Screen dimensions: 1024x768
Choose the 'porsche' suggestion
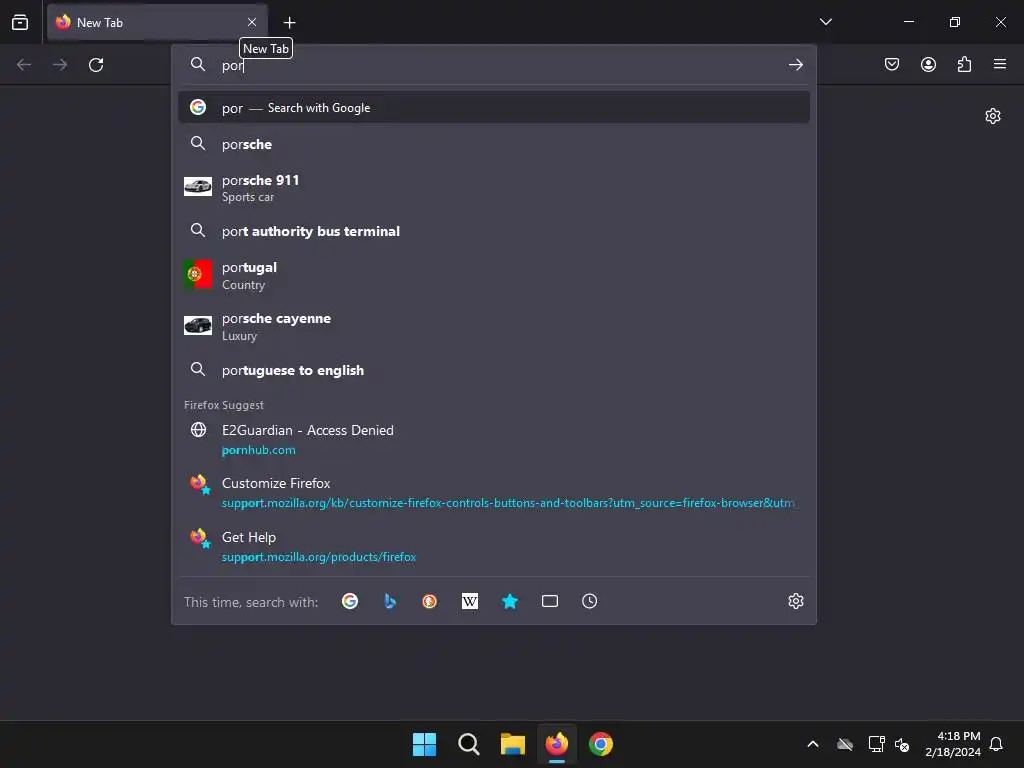point(494,144)
